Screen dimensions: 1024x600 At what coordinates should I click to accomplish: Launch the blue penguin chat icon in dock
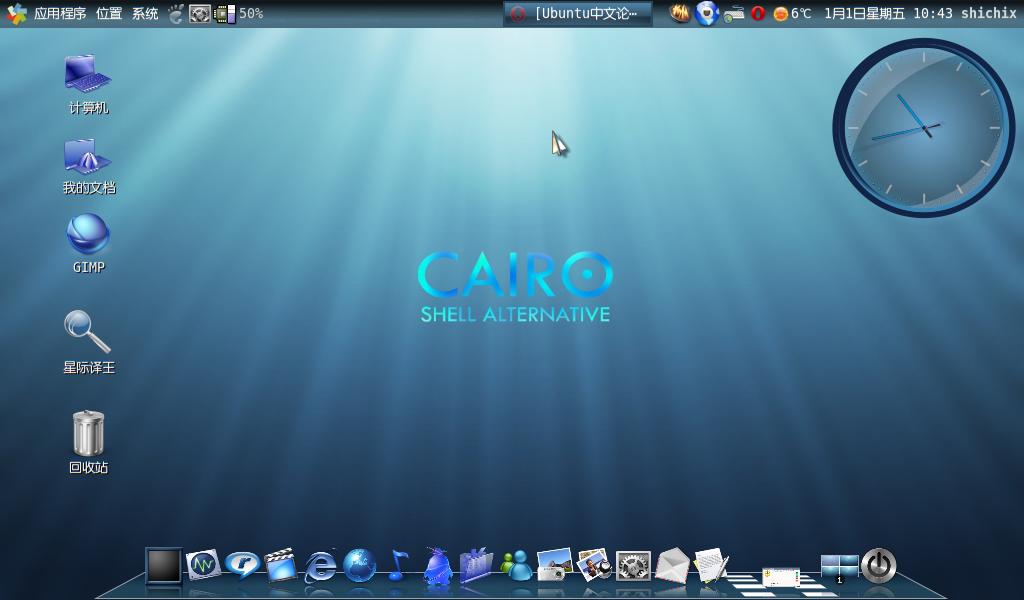coord(438,565)
